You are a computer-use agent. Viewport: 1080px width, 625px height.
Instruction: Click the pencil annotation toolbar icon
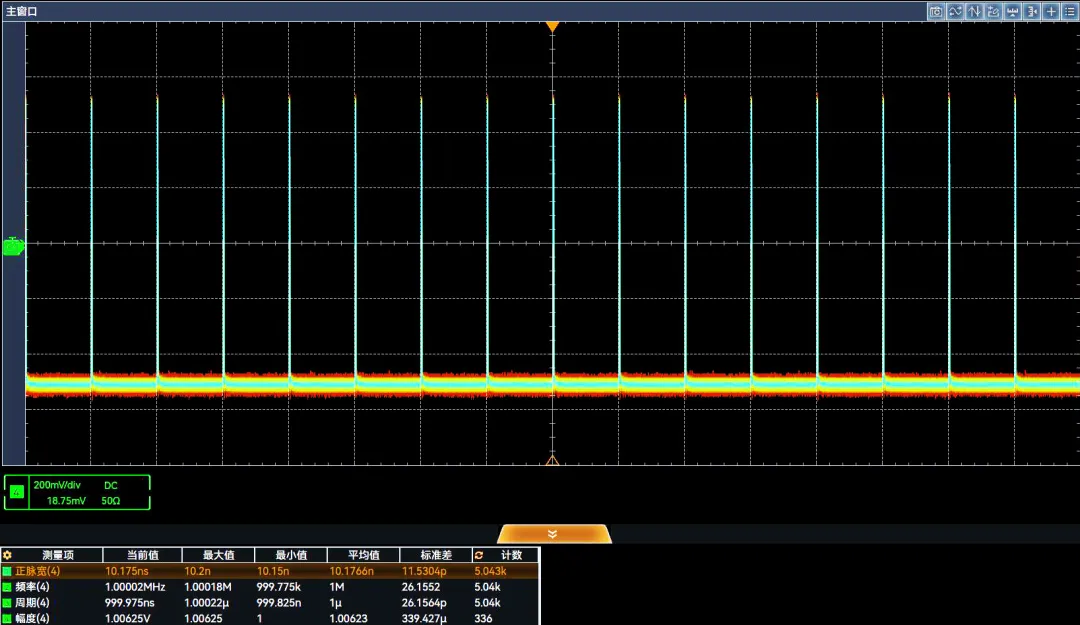pyautogui.click(x=993, y=11)
